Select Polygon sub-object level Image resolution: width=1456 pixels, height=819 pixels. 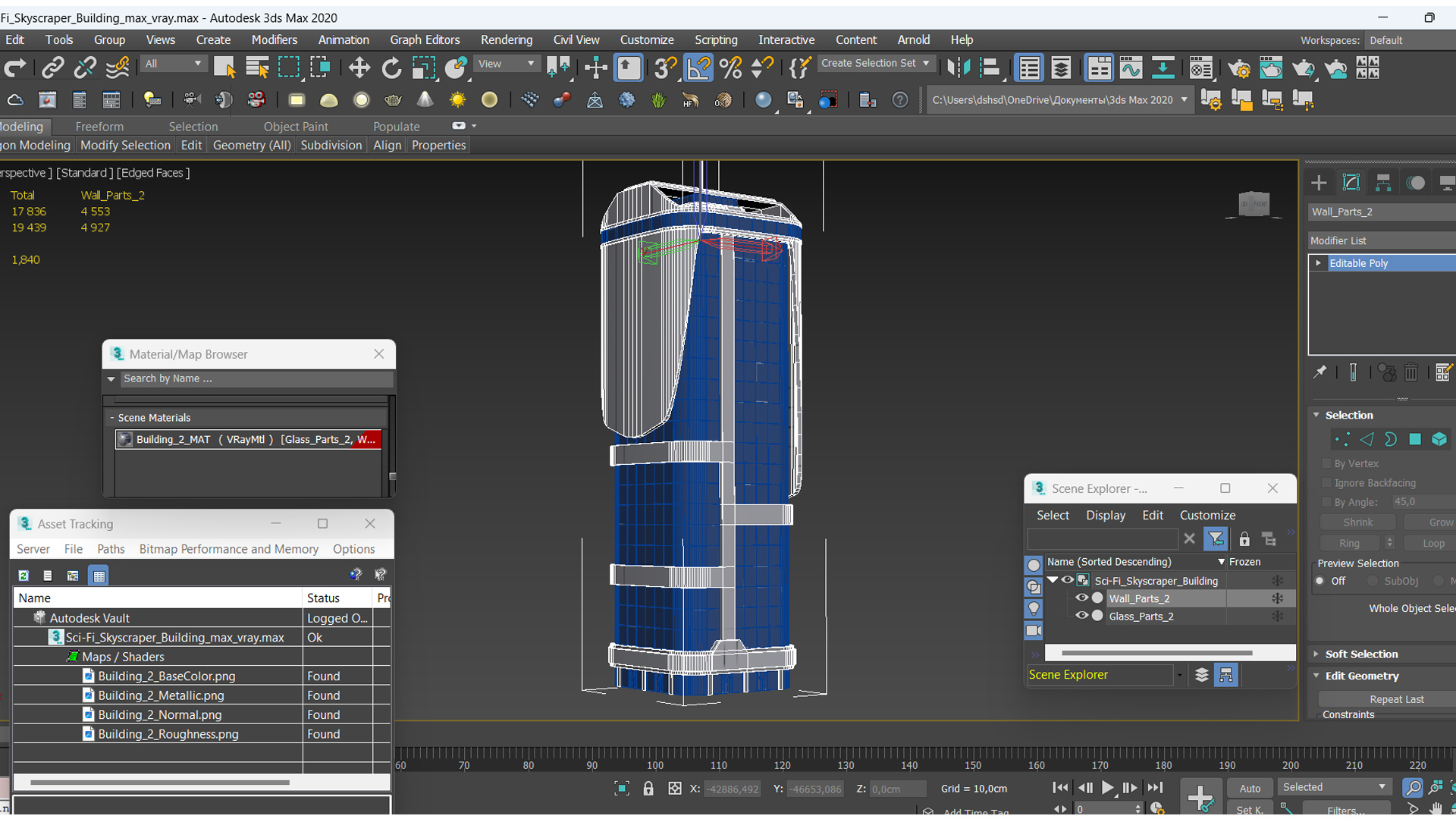point(1415,439)
